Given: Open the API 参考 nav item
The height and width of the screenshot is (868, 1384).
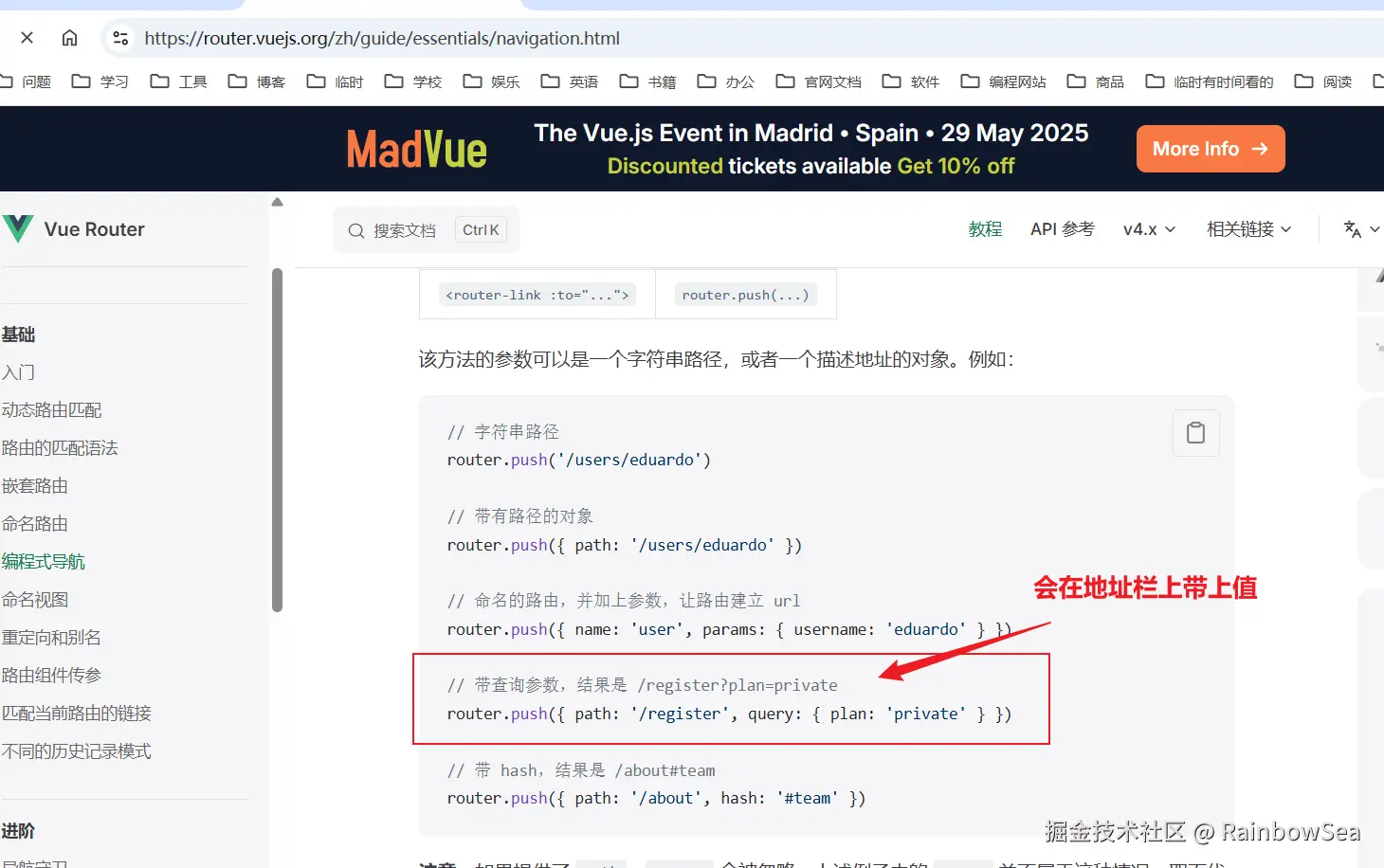Looking at the screenshot, I should pos(1063,229).
